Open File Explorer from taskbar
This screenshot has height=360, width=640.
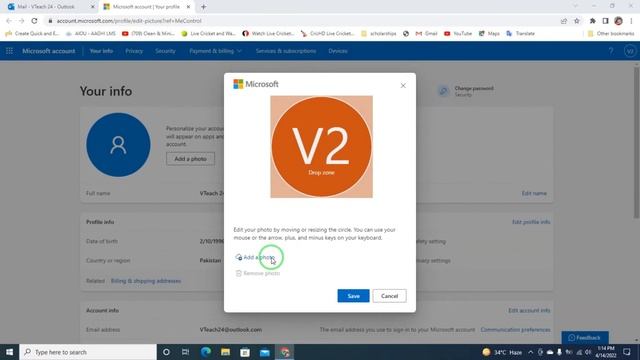click(x=225, y=352)
